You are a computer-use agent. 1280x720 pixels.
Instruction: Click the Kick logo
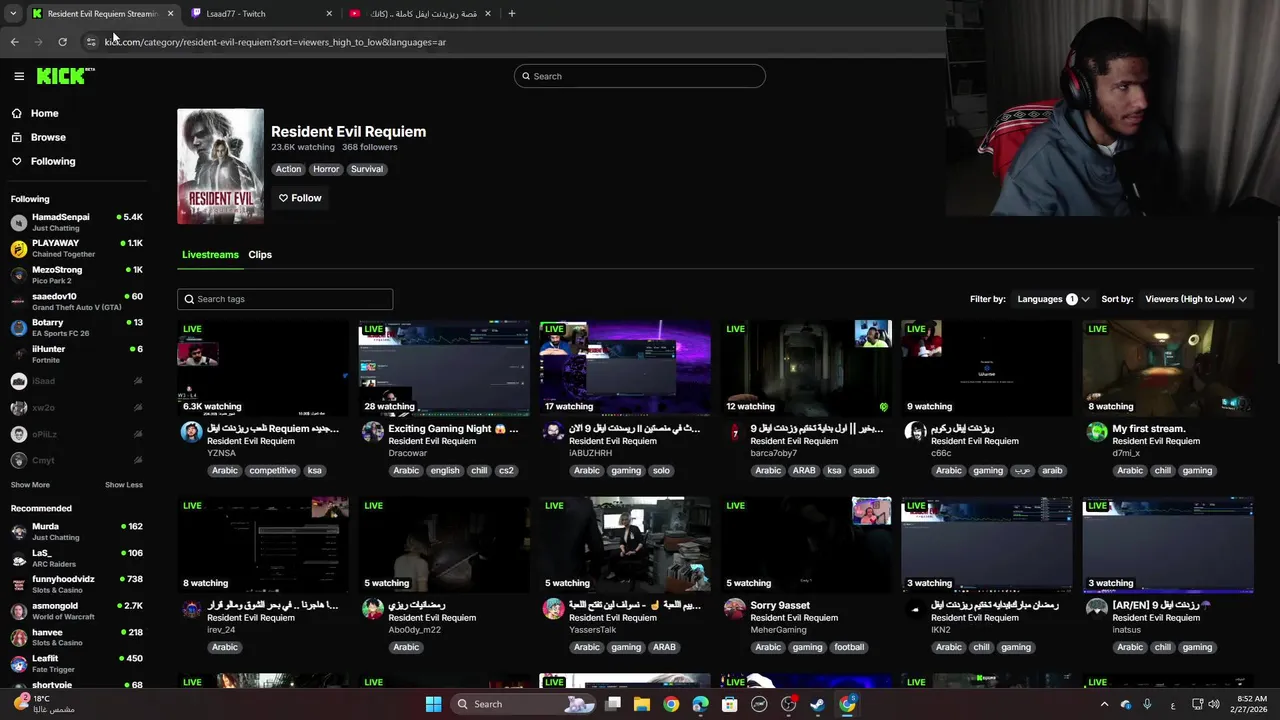coord(65,76)
